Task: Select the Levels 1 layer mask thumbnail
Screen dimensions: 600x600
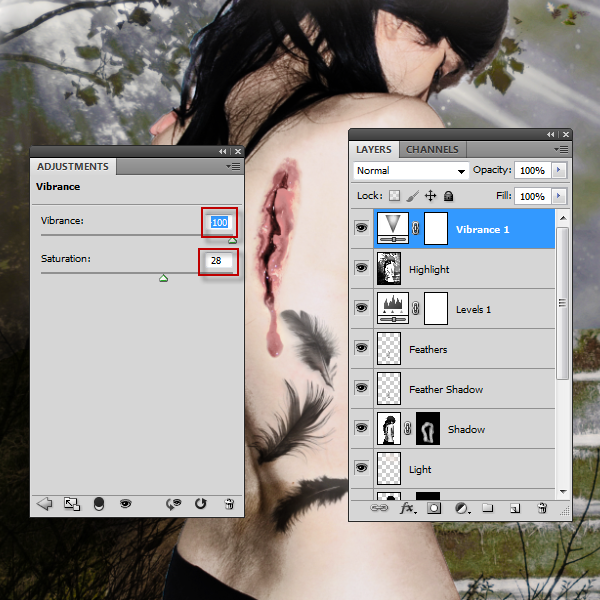Action: click(x=436, y=308)
